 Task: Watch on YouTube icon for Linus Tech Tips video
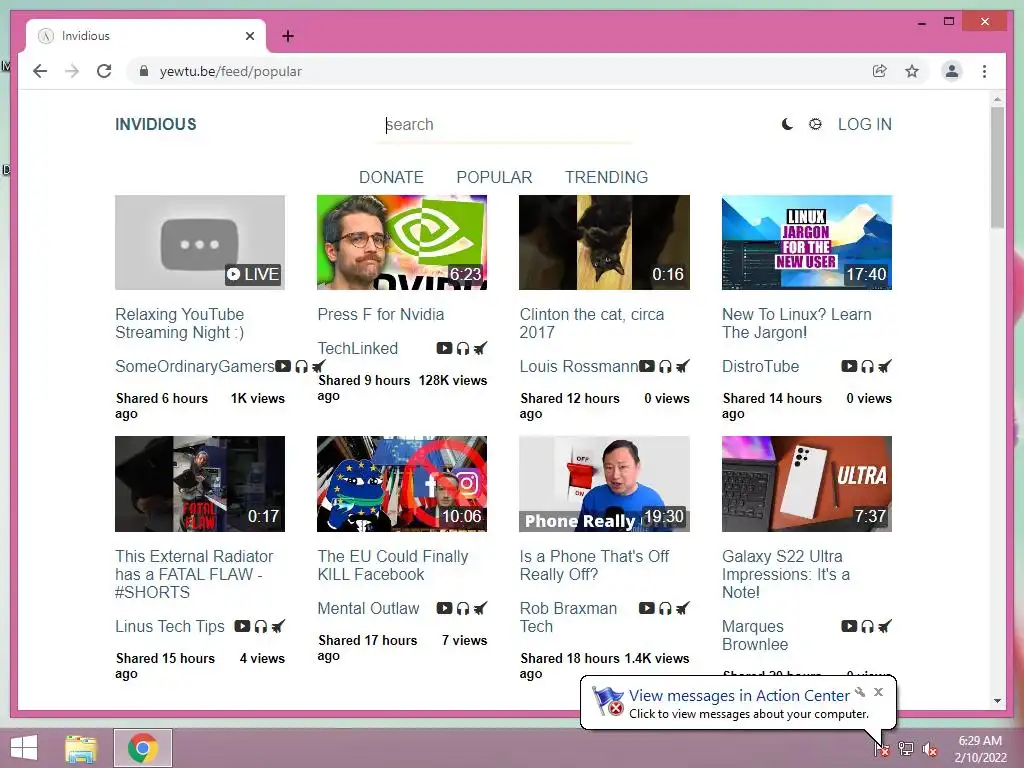pos(242,626)
